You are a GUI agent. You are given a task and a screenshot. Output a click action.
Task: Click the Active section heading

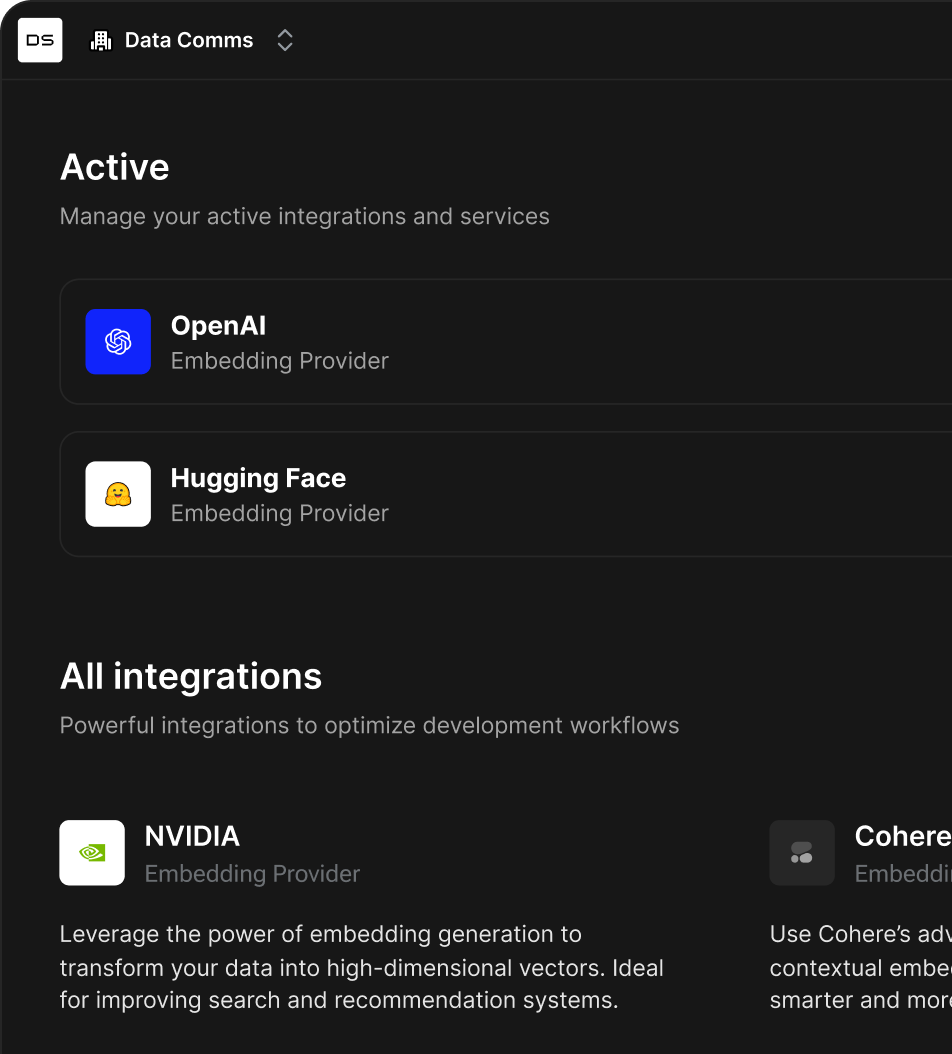115,167
